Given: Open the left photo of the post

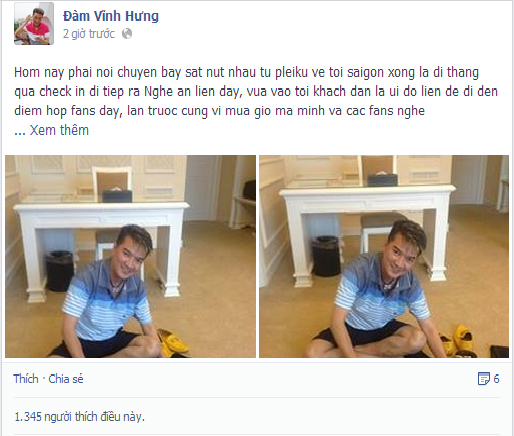Looking at the screenshot, I should point(130,256).
